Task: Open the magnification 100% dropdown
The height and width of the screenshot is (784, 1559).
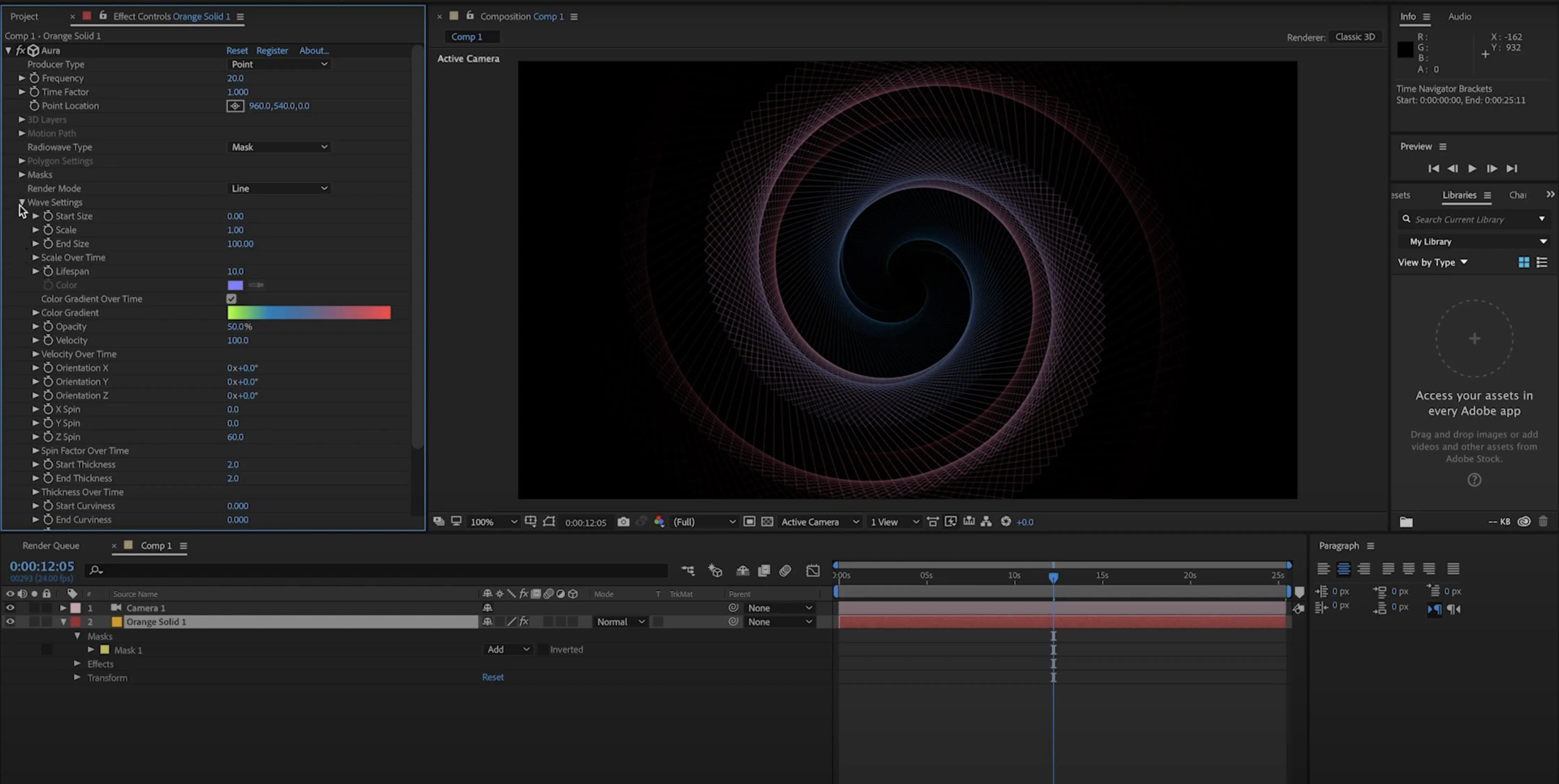Action: [x=494, y=521]
